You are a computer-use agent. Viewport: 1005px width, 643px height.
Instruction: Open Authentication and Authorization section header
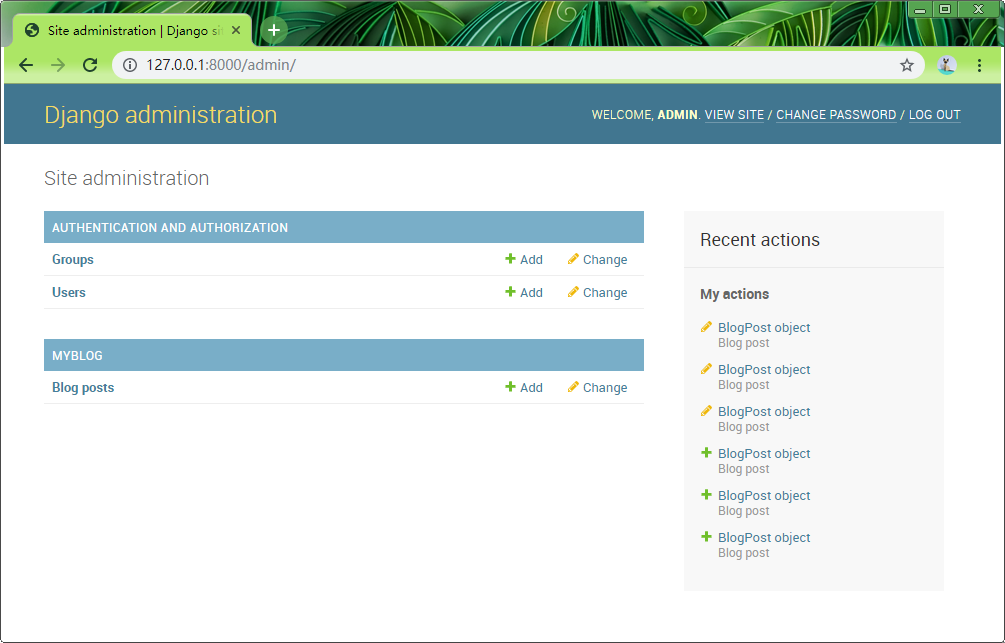pos(170,228)
